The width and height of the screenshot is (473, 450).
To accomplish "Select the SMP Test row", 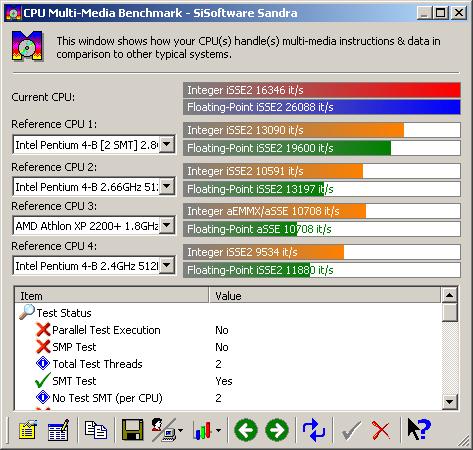I will click(x=228, y=347).
